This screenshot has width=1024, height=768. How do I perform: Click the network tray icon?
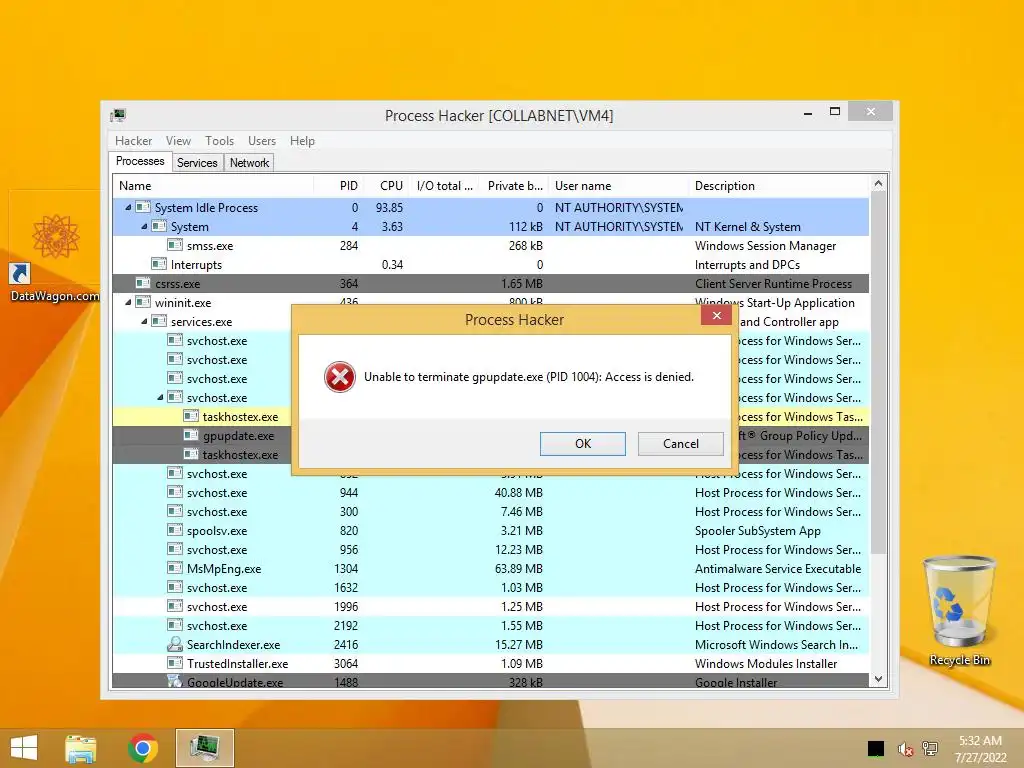[930, 749]
